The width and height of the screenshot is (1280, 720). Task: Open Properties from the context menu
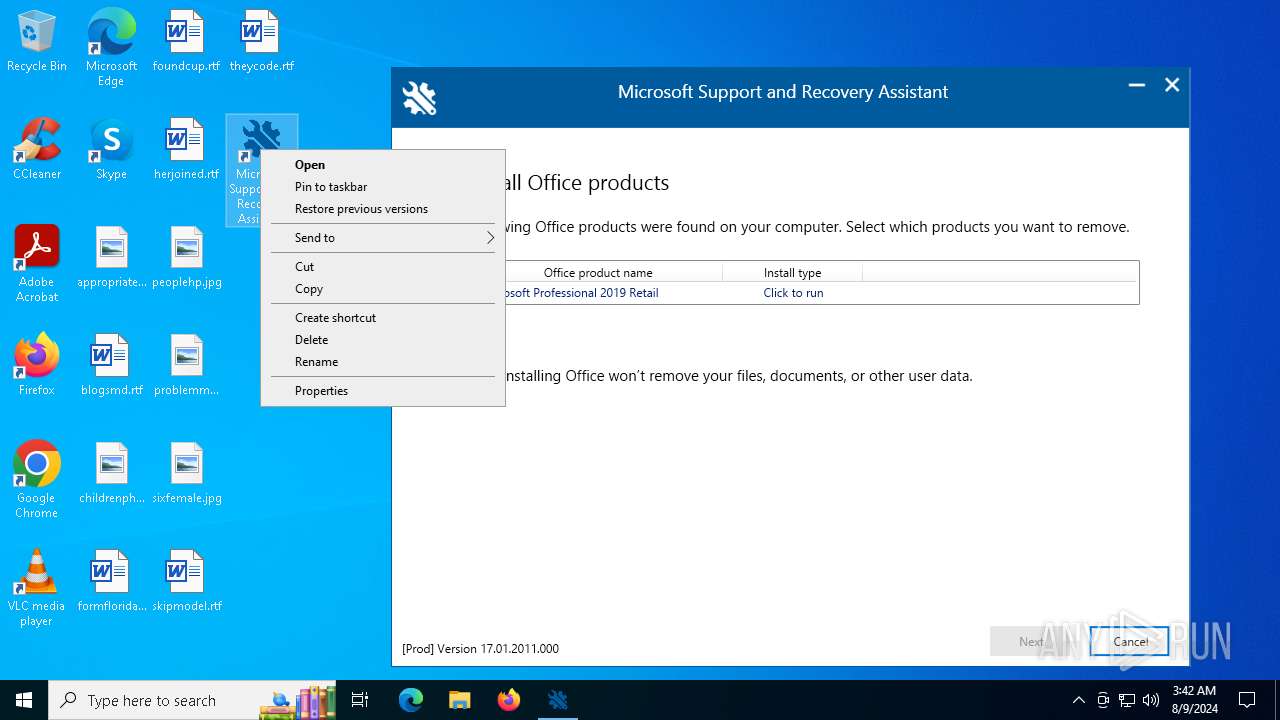pos(383,391)
